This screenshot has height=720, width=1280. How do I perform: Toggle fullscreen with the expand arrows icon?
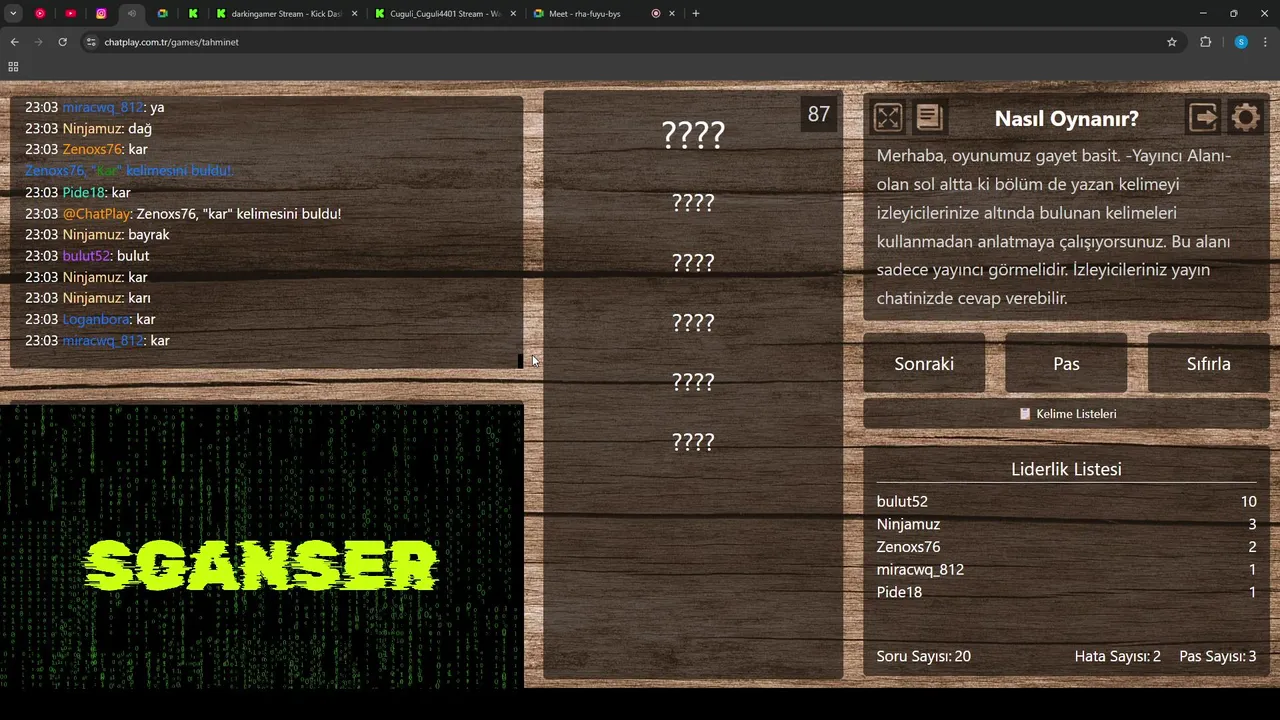tap(888, 118)
